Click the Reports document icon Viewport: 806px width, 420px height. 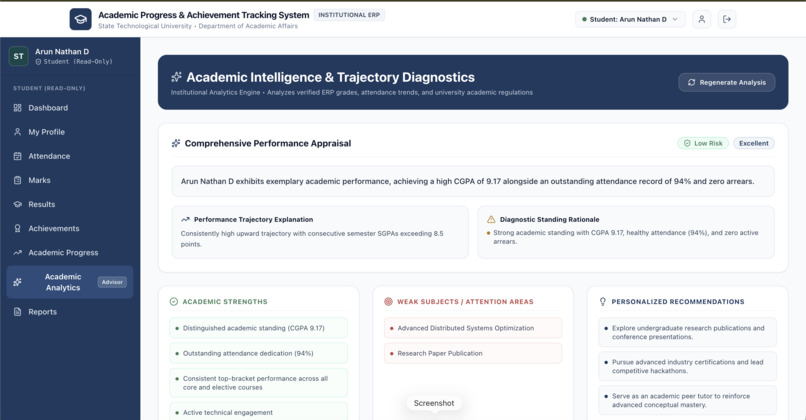pos(17,312)
